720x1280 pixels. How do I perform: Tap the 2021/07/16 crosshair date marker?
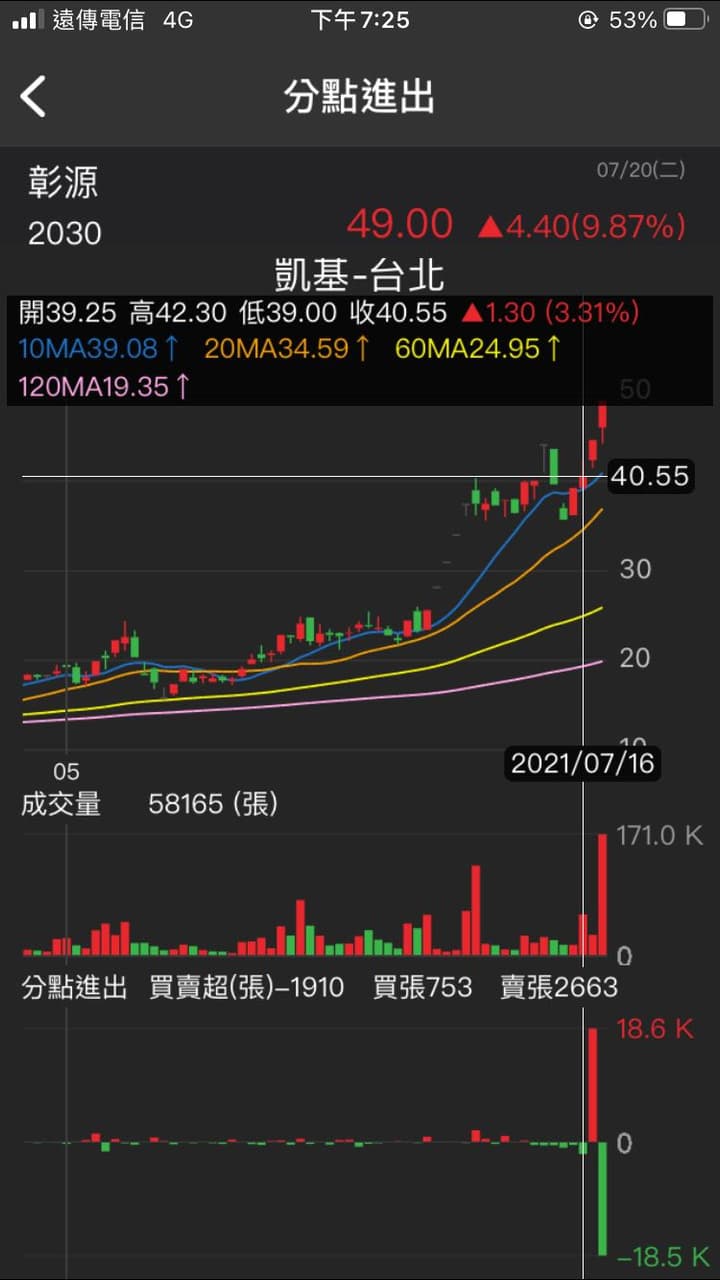[583, 764]
